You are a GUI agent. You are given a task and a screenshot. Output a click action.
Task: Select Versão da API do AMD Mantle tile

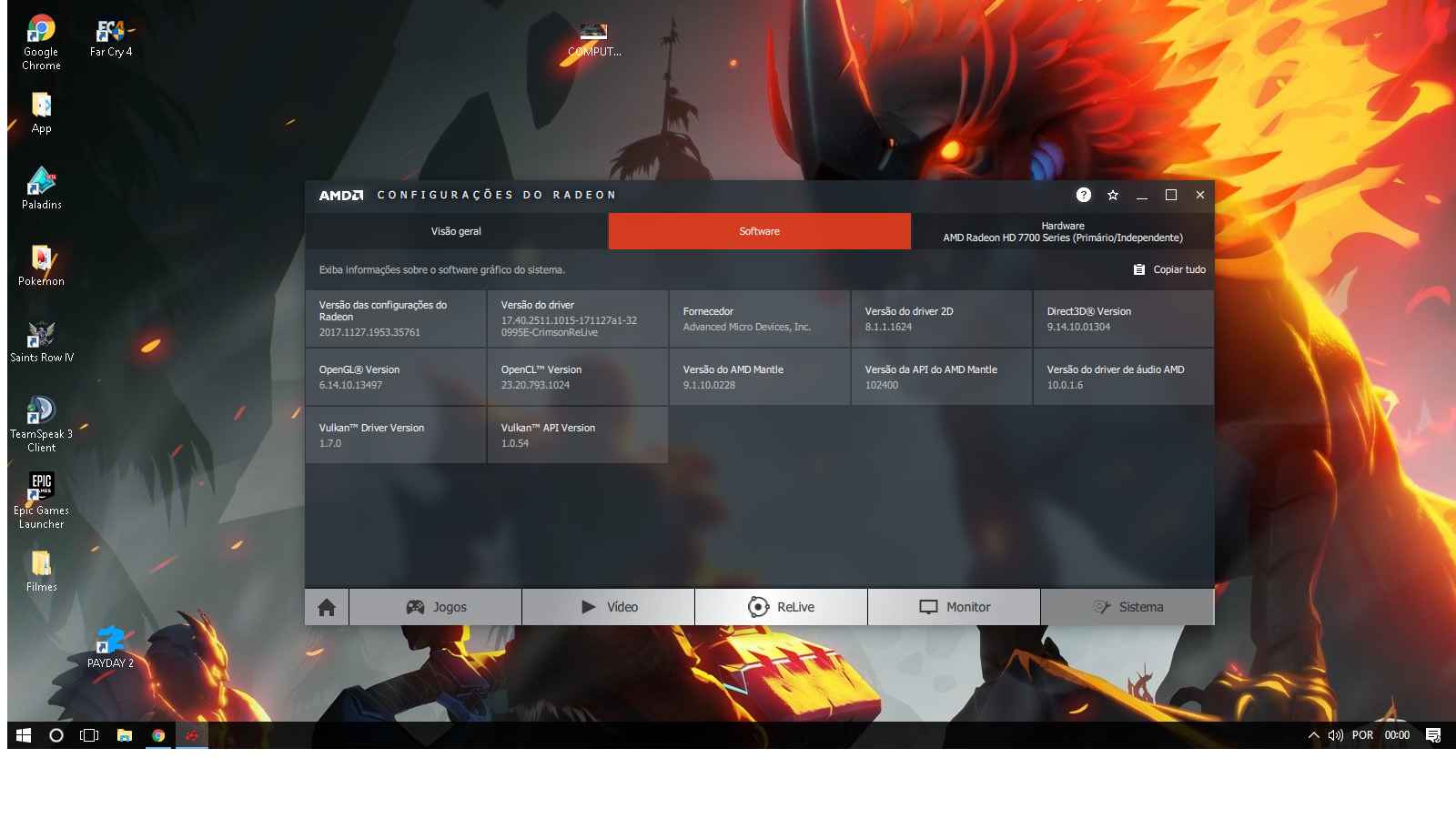(x=942, y=377)
